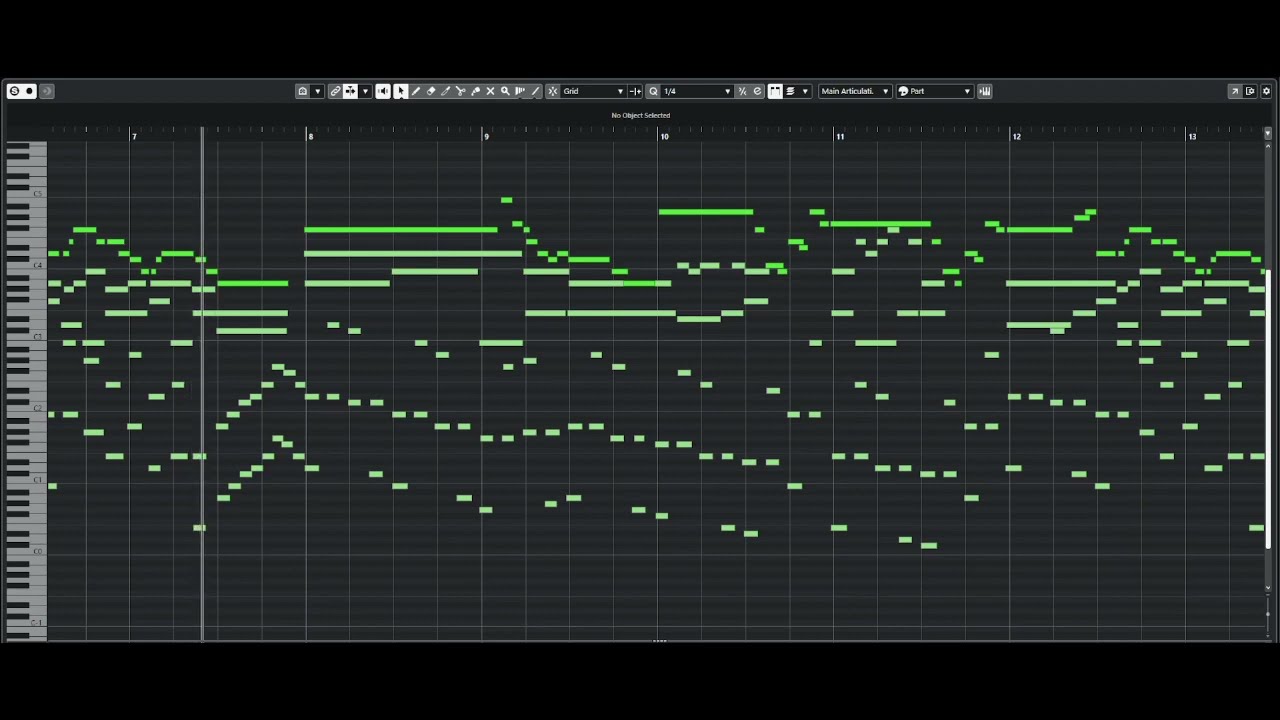Open the Grid snap type dropdown
This screenshot has height=720, width=1280.
coord(594,91)
